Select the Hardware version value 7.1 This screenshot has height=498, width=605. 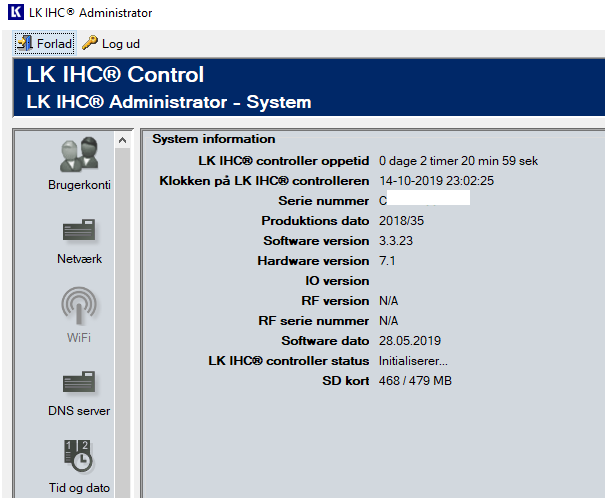[x=387, y=261]
